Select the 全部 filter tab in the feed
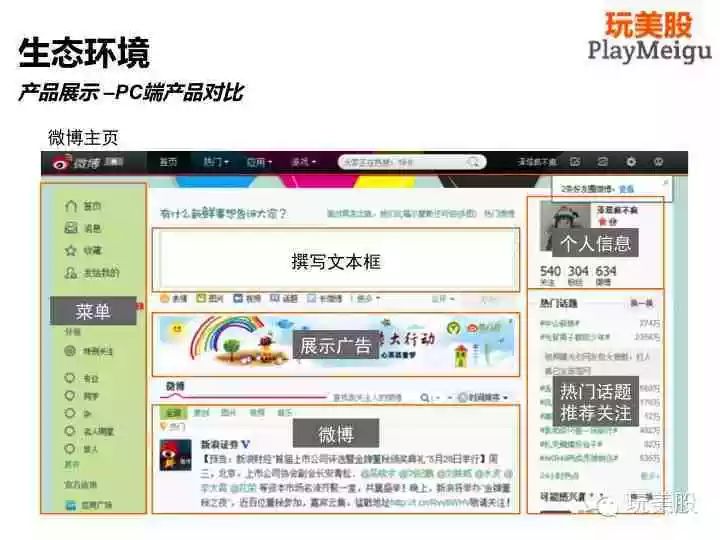720x540 pixels. click(x=173, y=413)
